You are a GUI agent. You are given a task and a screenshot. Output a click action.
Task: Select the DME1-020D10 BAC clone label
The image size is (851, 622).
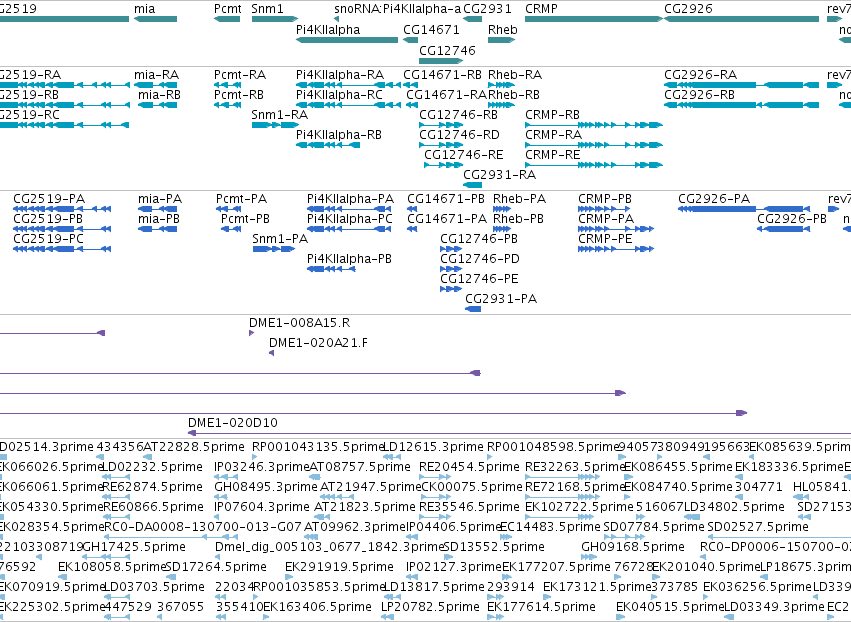pos(233,423)
